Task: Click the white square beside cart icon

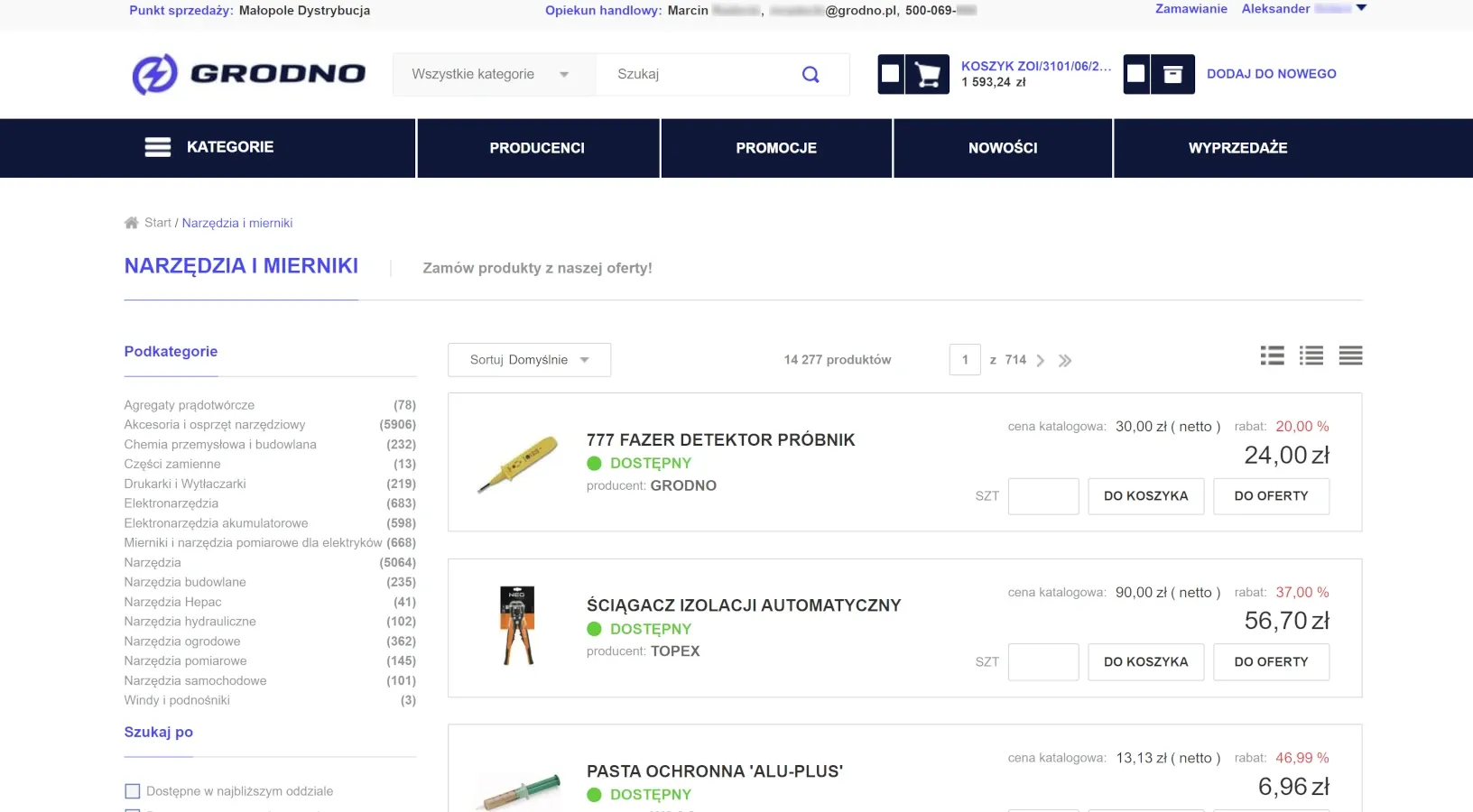Action: [891, 74]
